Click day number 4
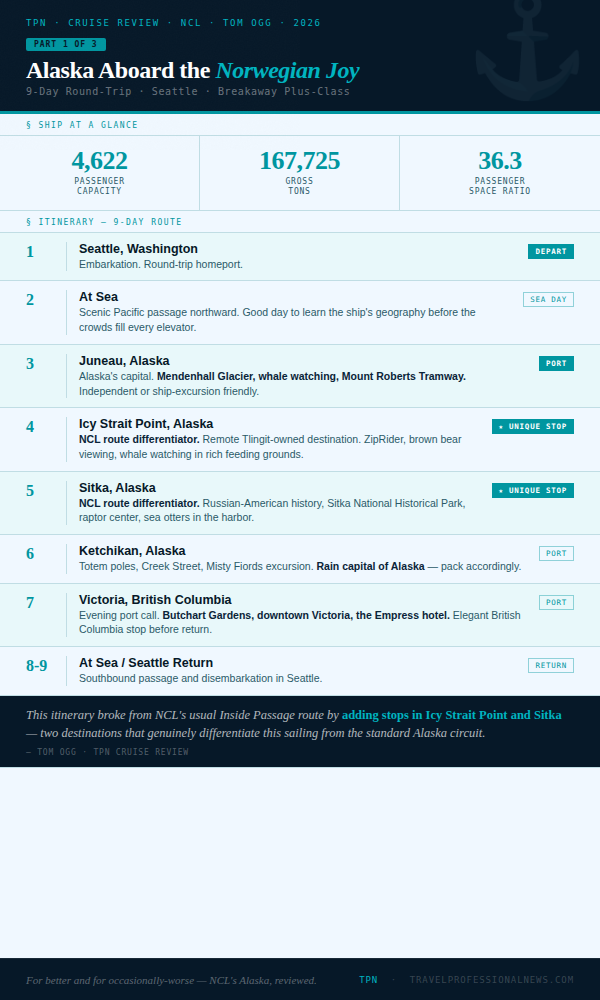The width and height of the screenshot is (600, 1000). click(30, 427)
